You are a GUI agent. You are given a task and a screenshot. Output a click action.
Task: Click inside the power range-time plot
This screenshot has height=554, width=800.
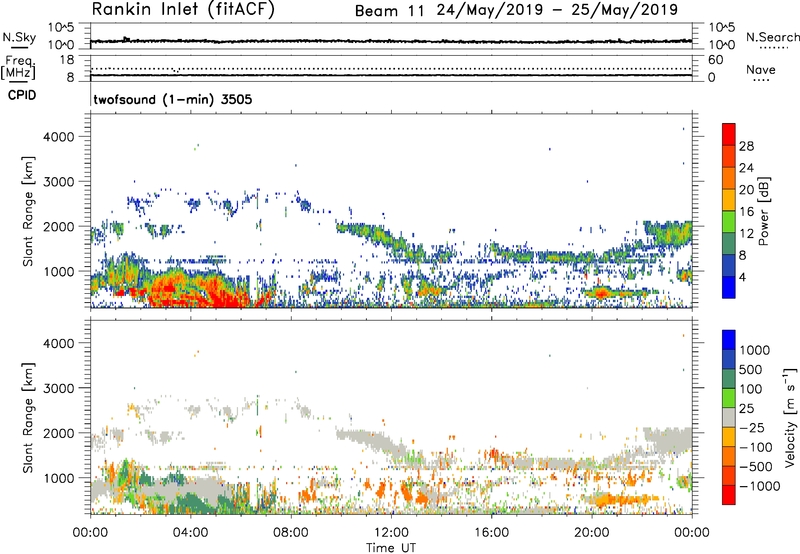[x=391, y=211]
